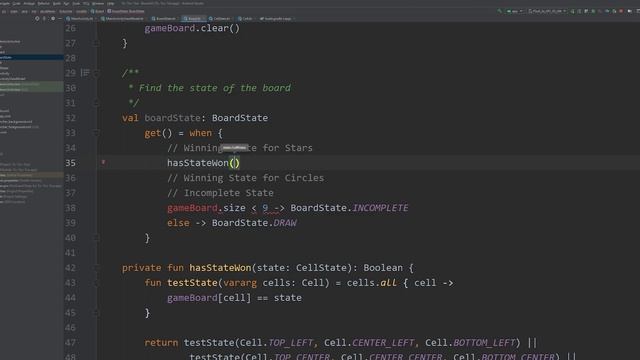Click fold end marker at line 27
This screenshot has width=640, height=360.
[96, 43]
